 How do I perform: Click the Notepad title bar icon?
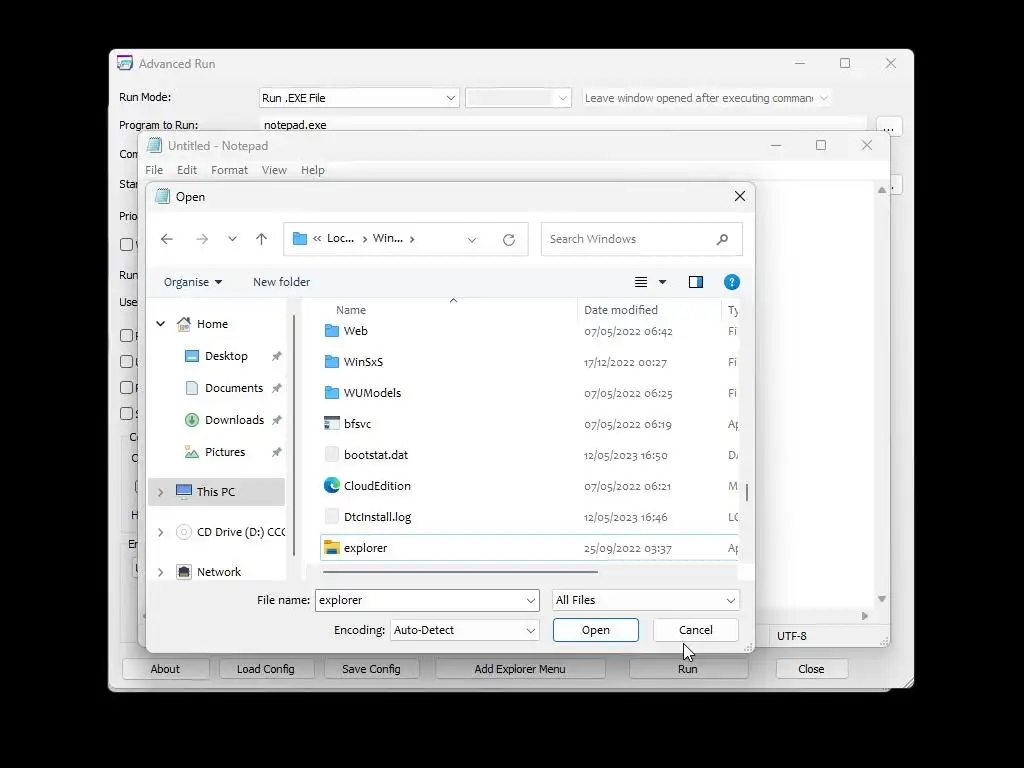tap(154, 146)
